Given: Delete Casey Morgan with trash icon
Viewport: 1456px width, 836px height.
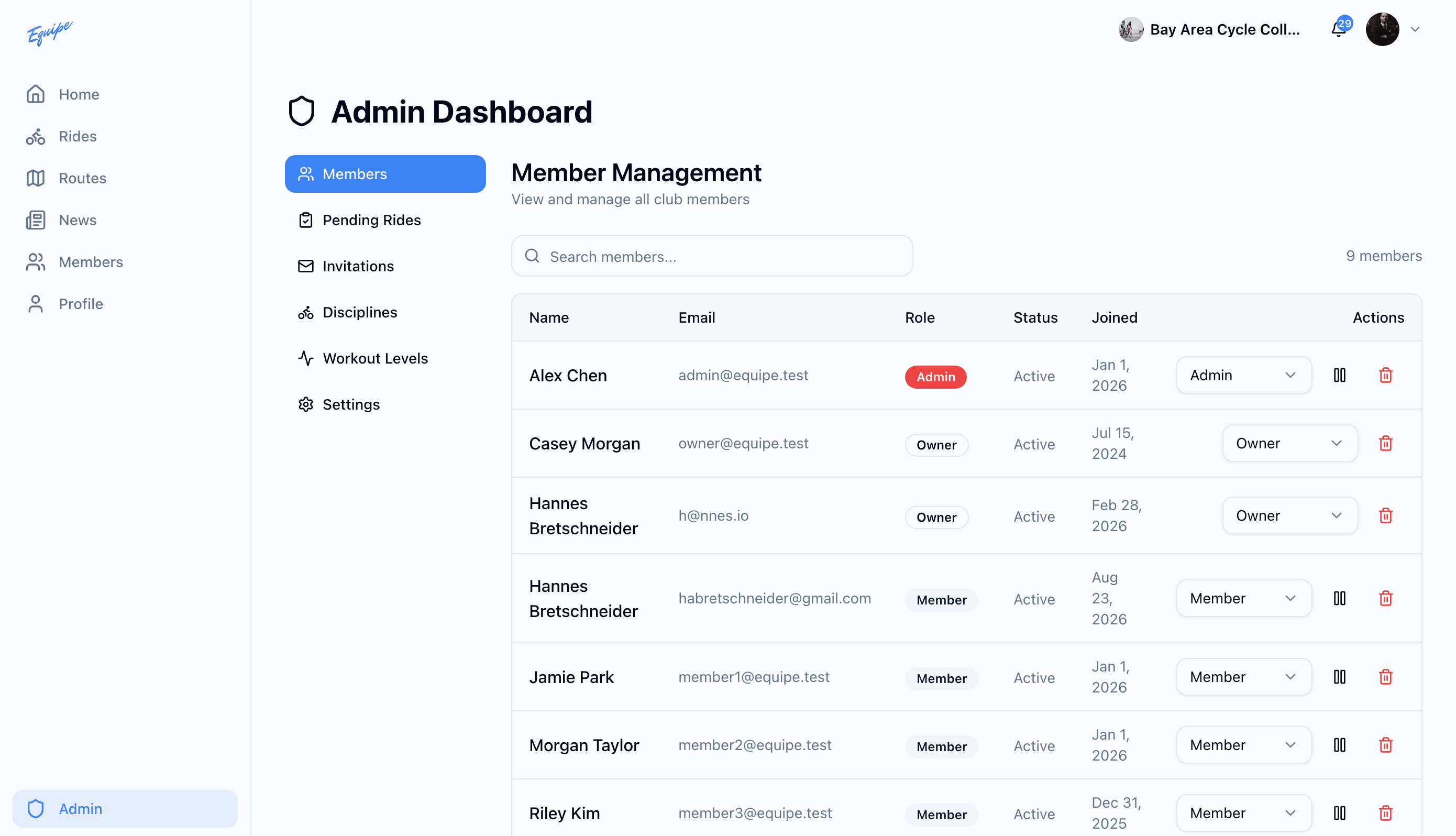Looking at the screenshot, I should click(1385, 443).
